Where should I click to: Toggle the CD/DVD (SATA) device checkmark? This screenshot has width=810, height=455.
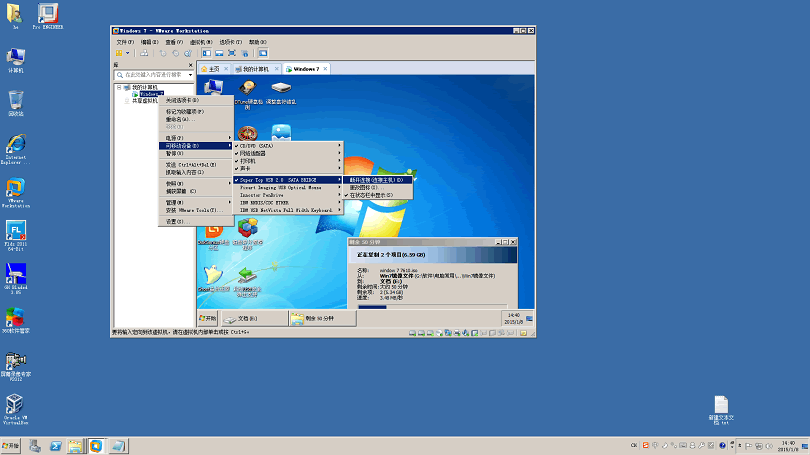pyautogui.click(x=256, y=145)
